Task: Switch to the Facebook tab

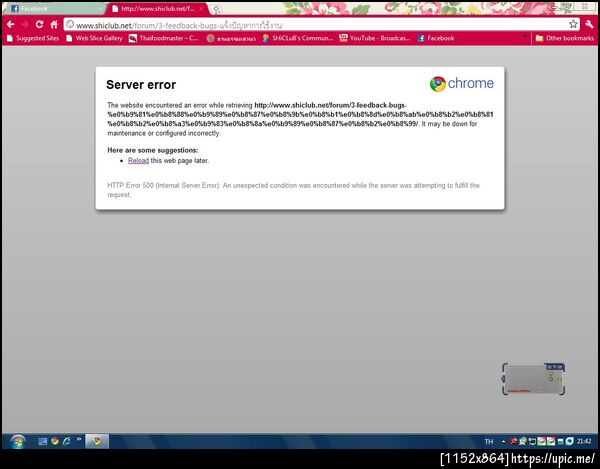Action: [54, 8]
